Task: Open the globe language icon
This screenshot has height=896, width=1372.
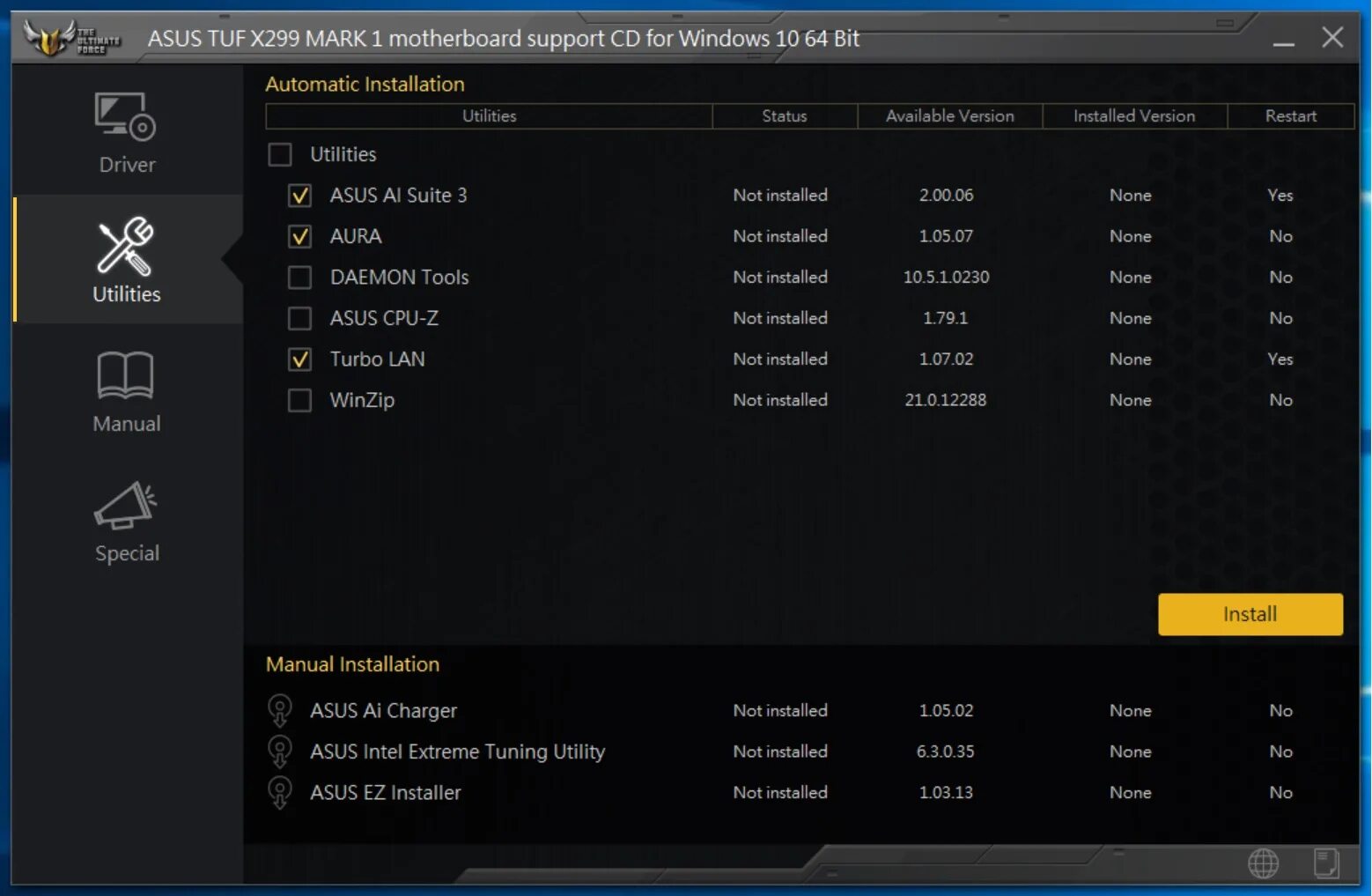Action: click(x=1264, y=863)
